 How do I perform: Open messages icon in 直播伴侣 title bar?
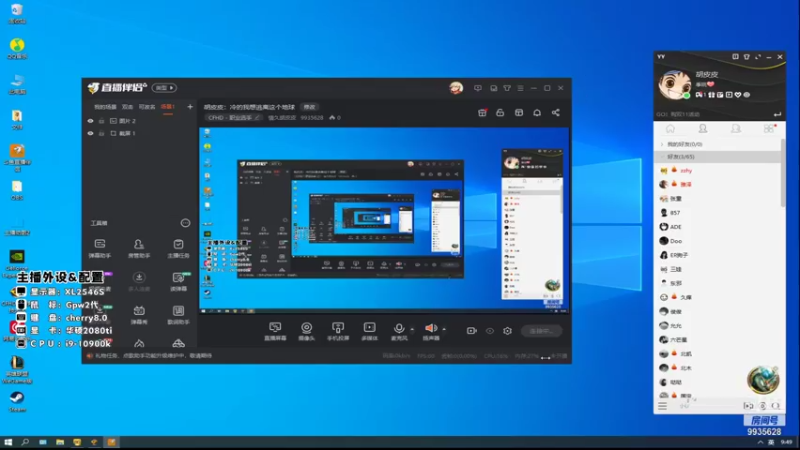pos(478,88)
